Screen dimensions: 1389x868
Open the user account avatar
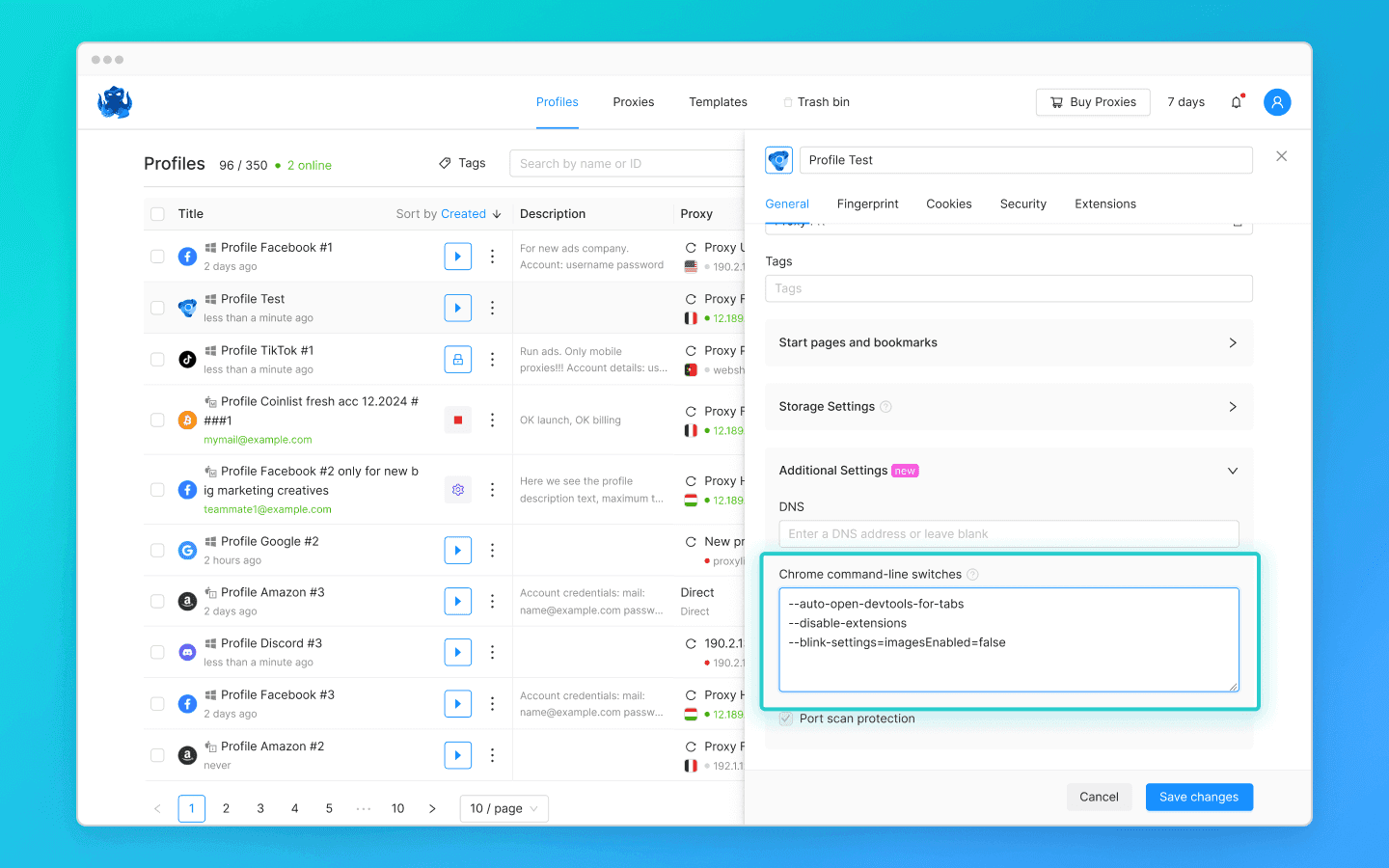[1277, 102]
